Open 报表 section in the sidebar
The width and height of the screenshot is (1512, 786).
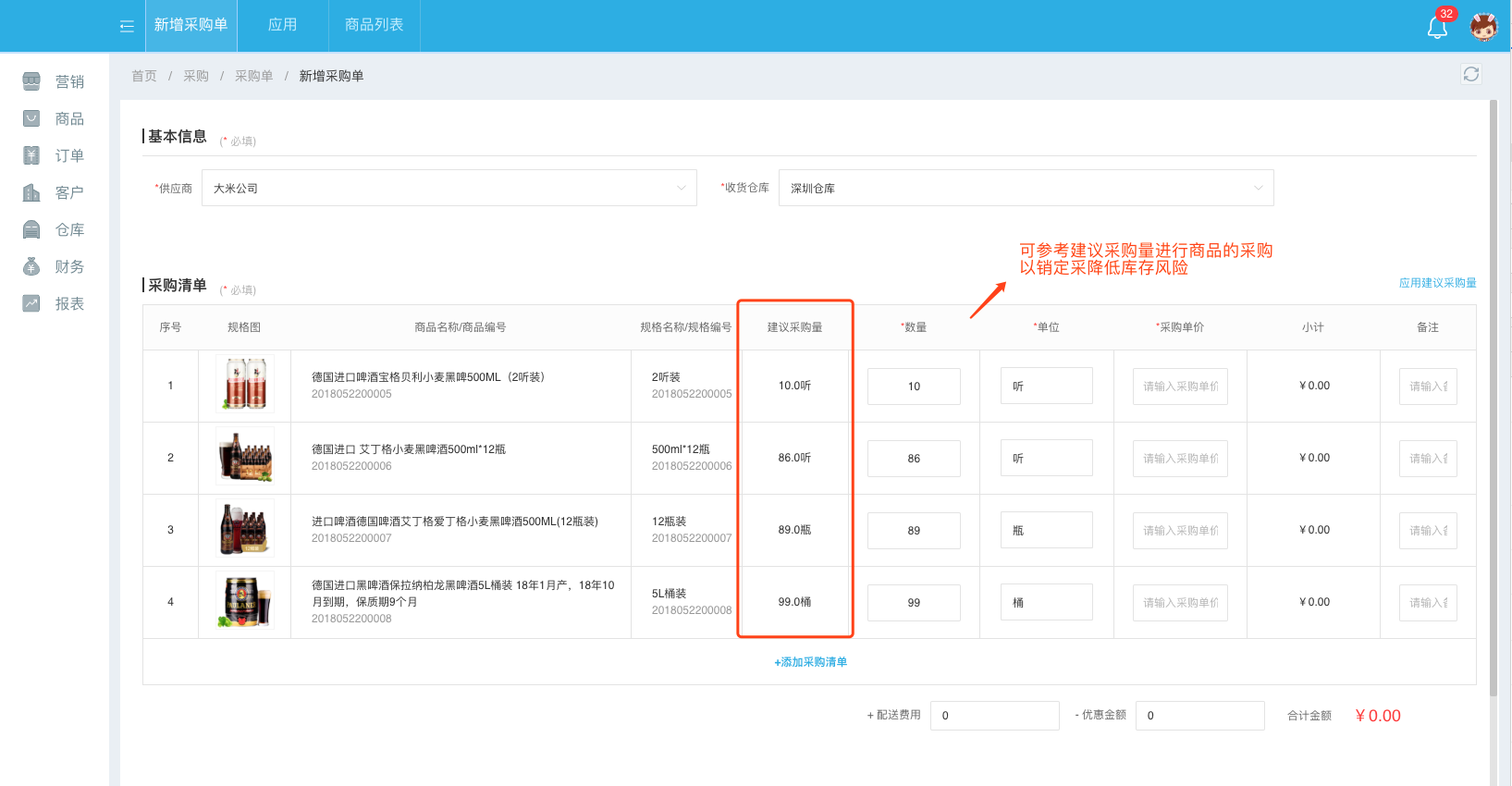[54, 303]
